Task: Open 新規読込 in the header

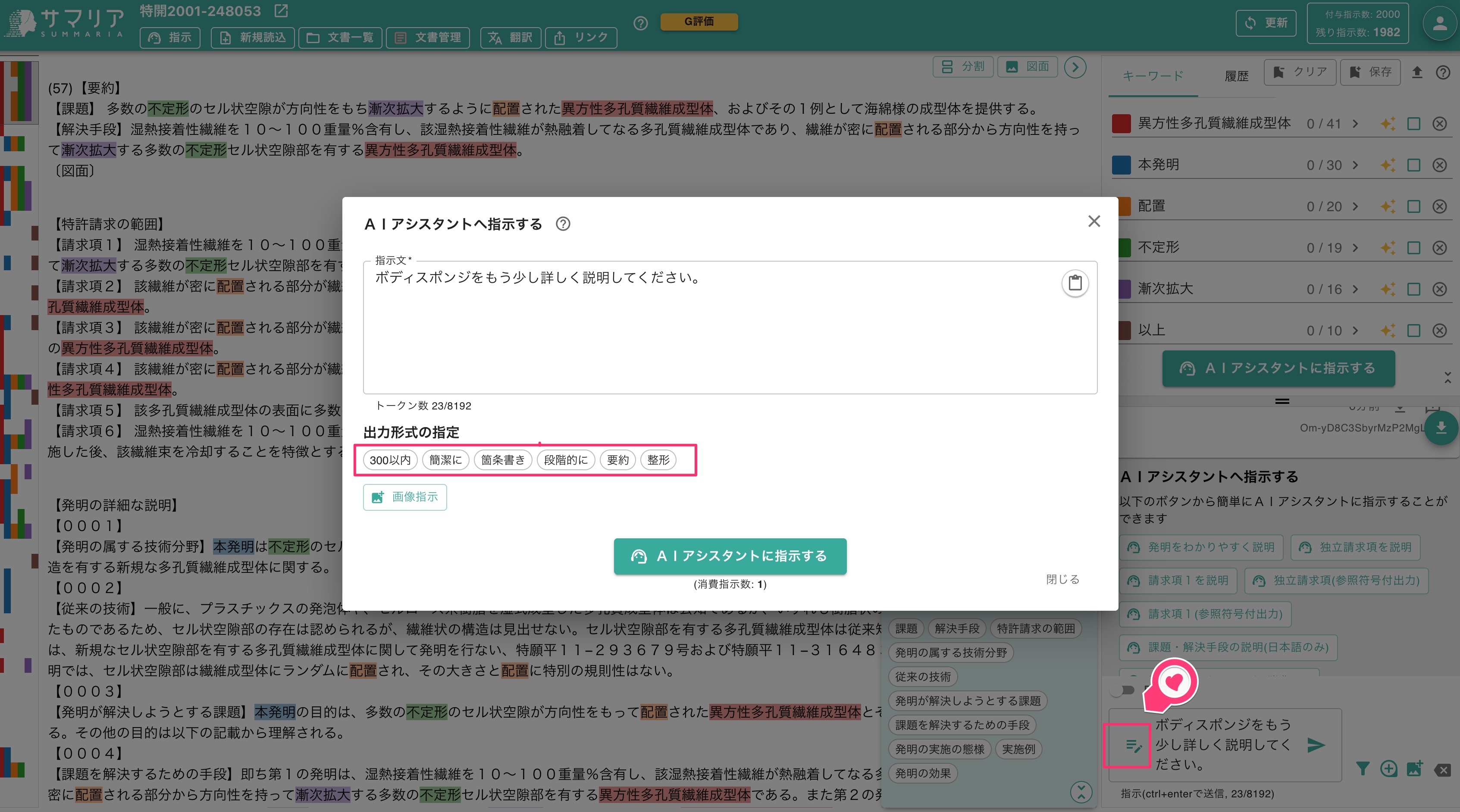Action: (x=253, y=37)
